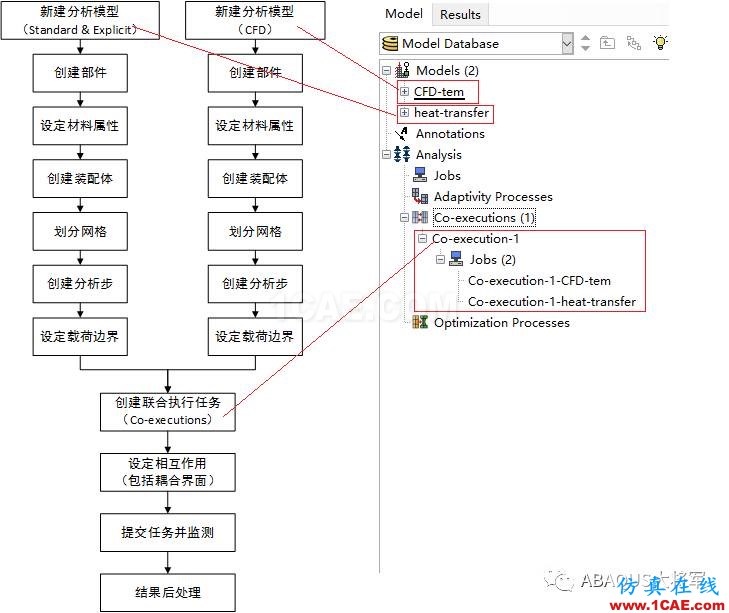Select the Co-execution-1-CFD-tem job
The height and width of the screenshot is (613, 729).
pyautogui.click(x=539, y=281)
